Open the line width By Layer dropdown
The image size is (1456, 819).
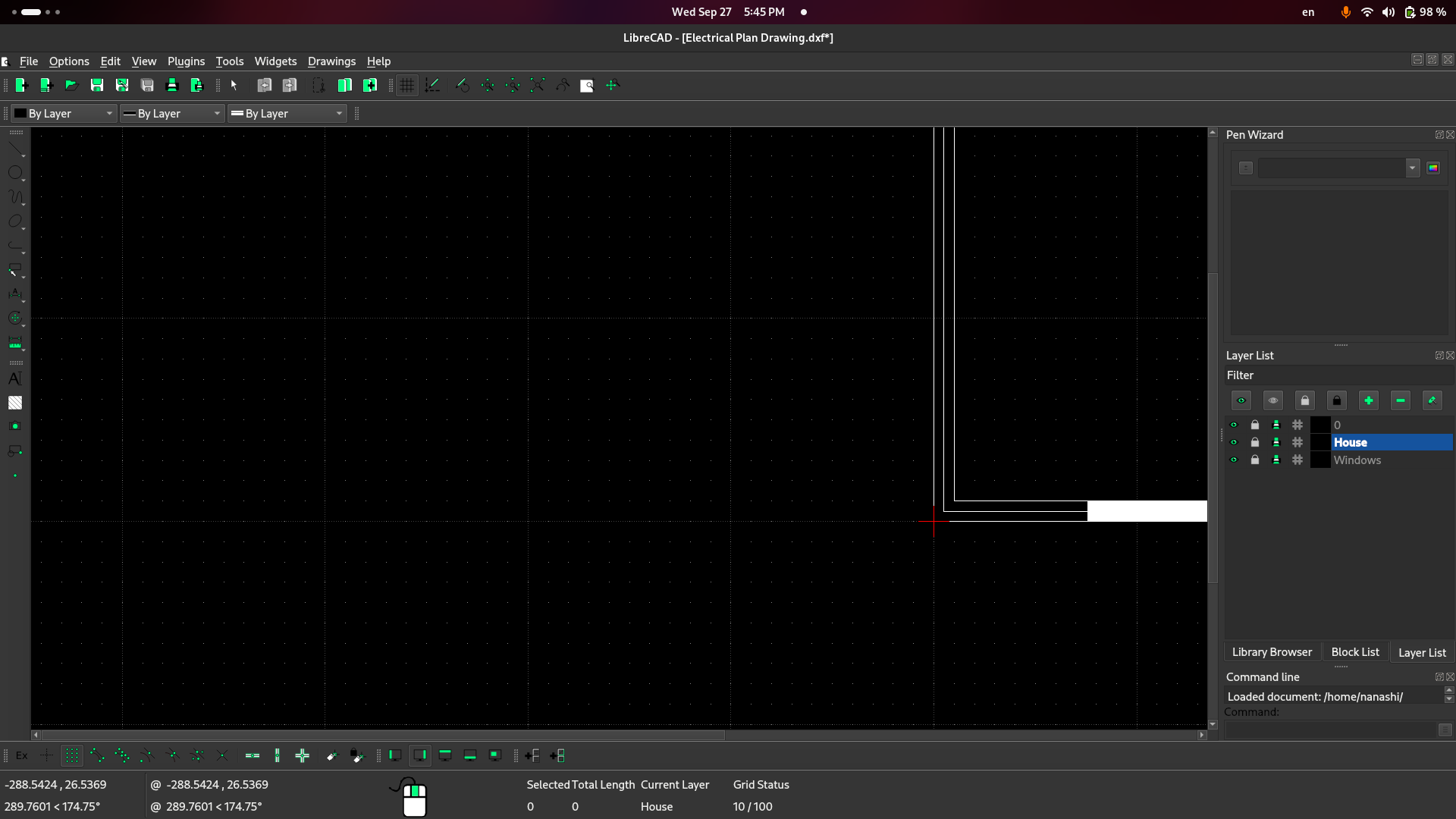click(172, 113)
